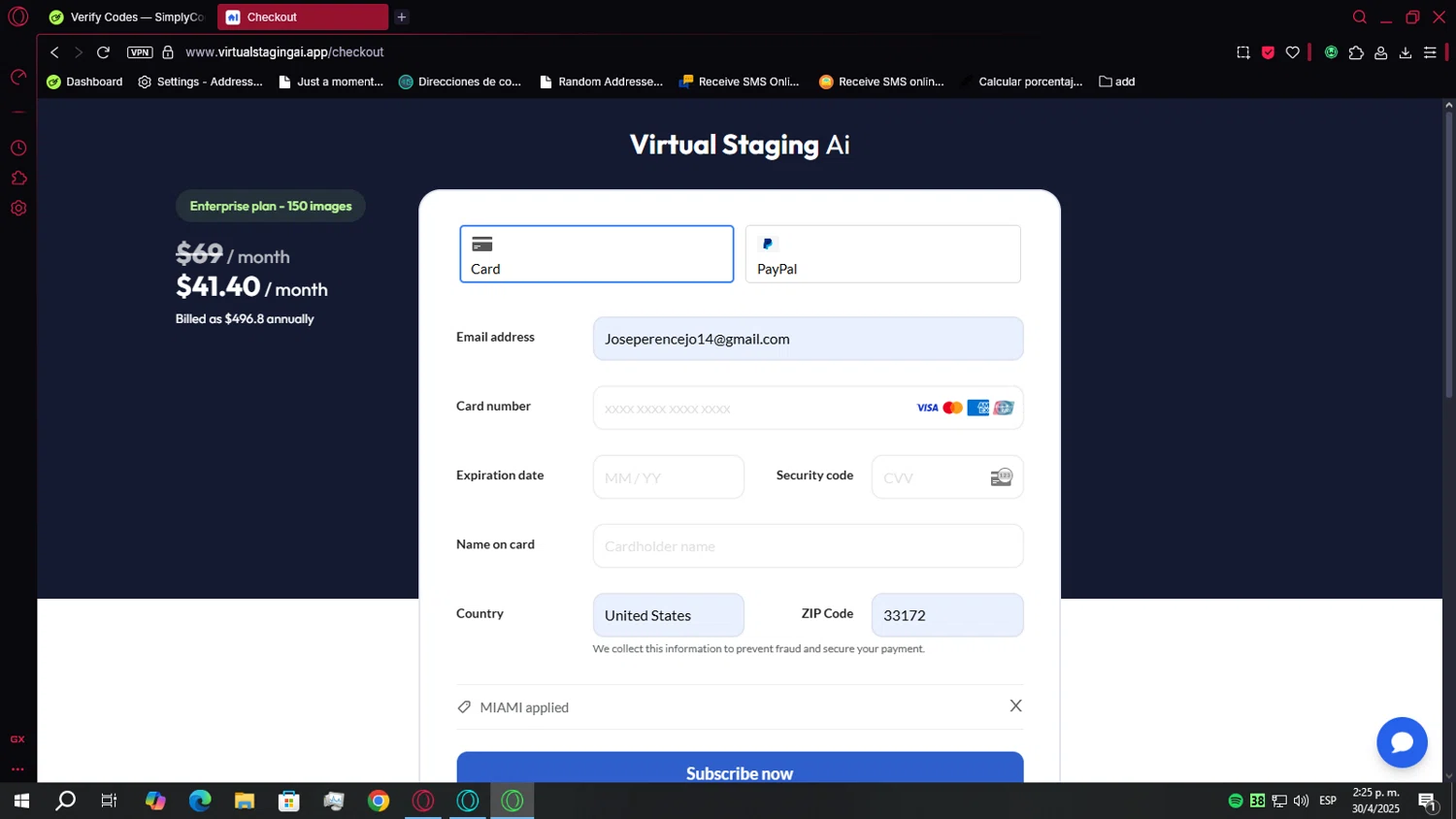This screenshot has height=819, width=1456.
Task: Open the profile account icon
Action: (1380, 52)
